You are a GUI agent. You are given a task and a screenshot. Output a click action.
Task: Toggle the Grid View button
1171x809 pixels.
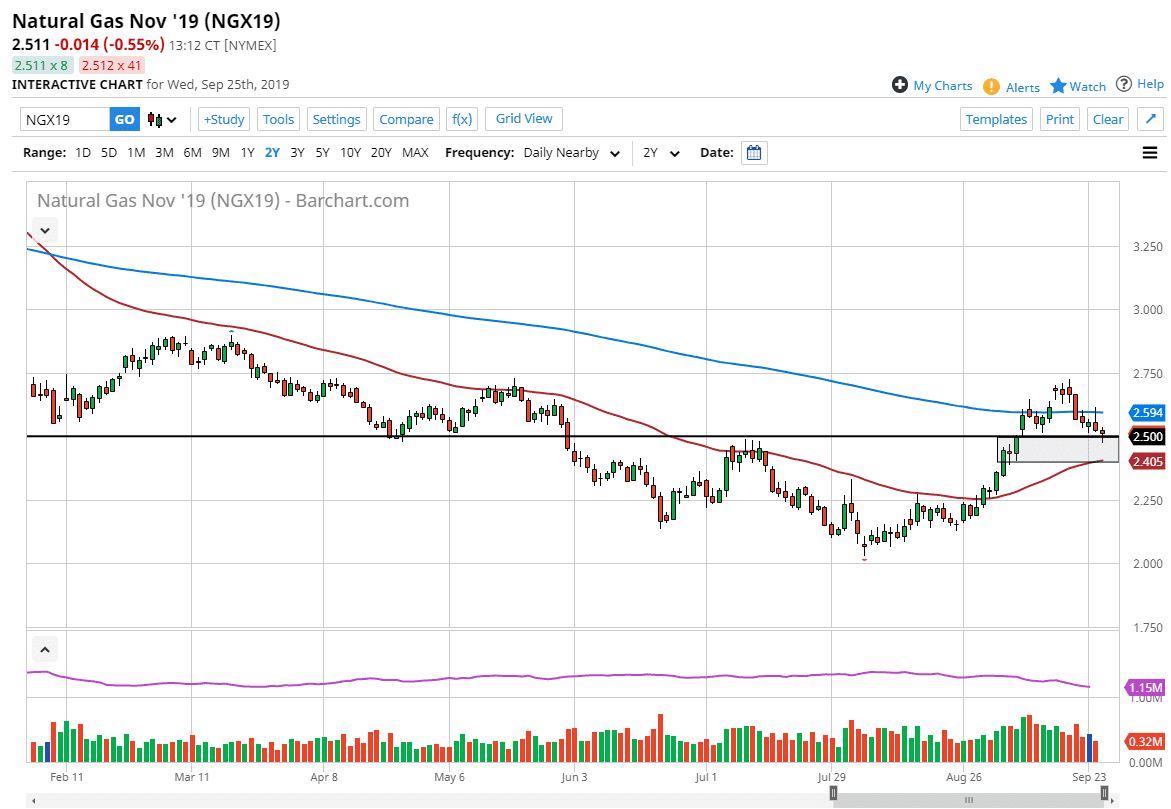pos(524,119)
